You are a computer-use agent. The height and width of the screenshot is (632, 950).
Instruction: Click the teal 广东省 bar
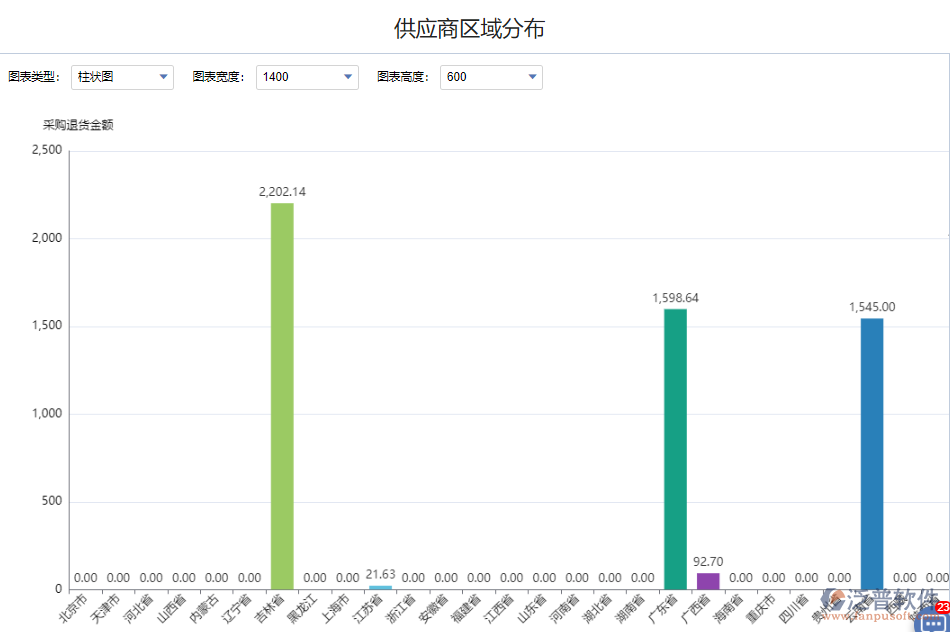pos(674,450)
